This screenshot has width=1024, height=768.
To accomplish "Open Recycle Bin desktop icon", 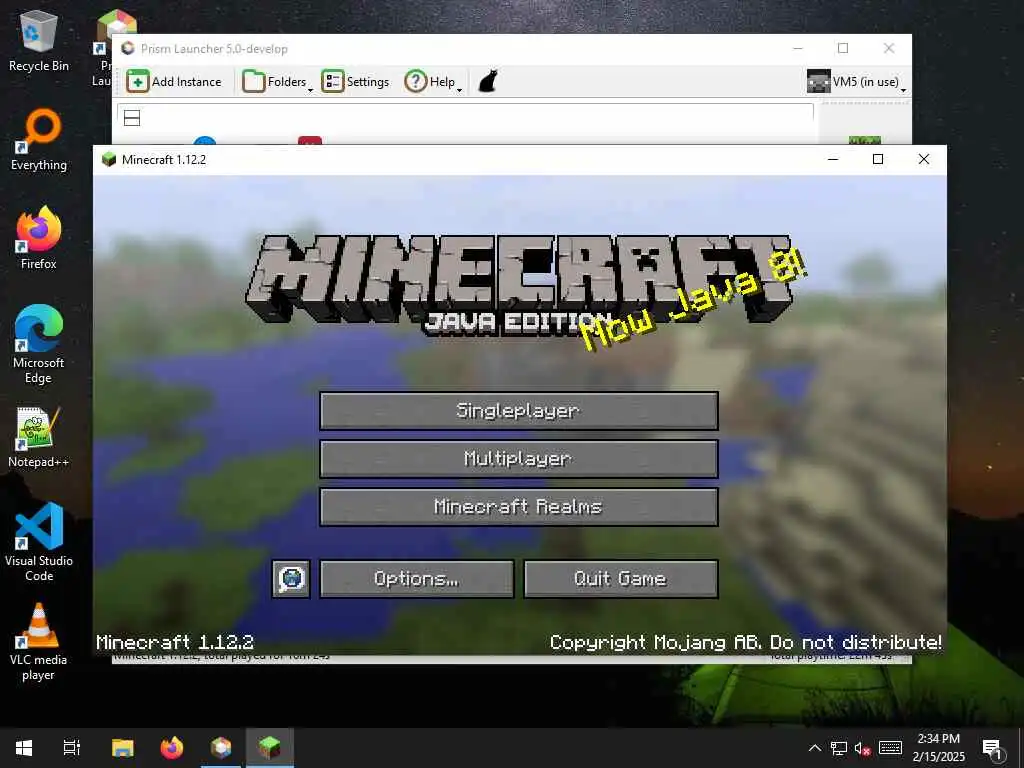I will [x=39, y=40].
